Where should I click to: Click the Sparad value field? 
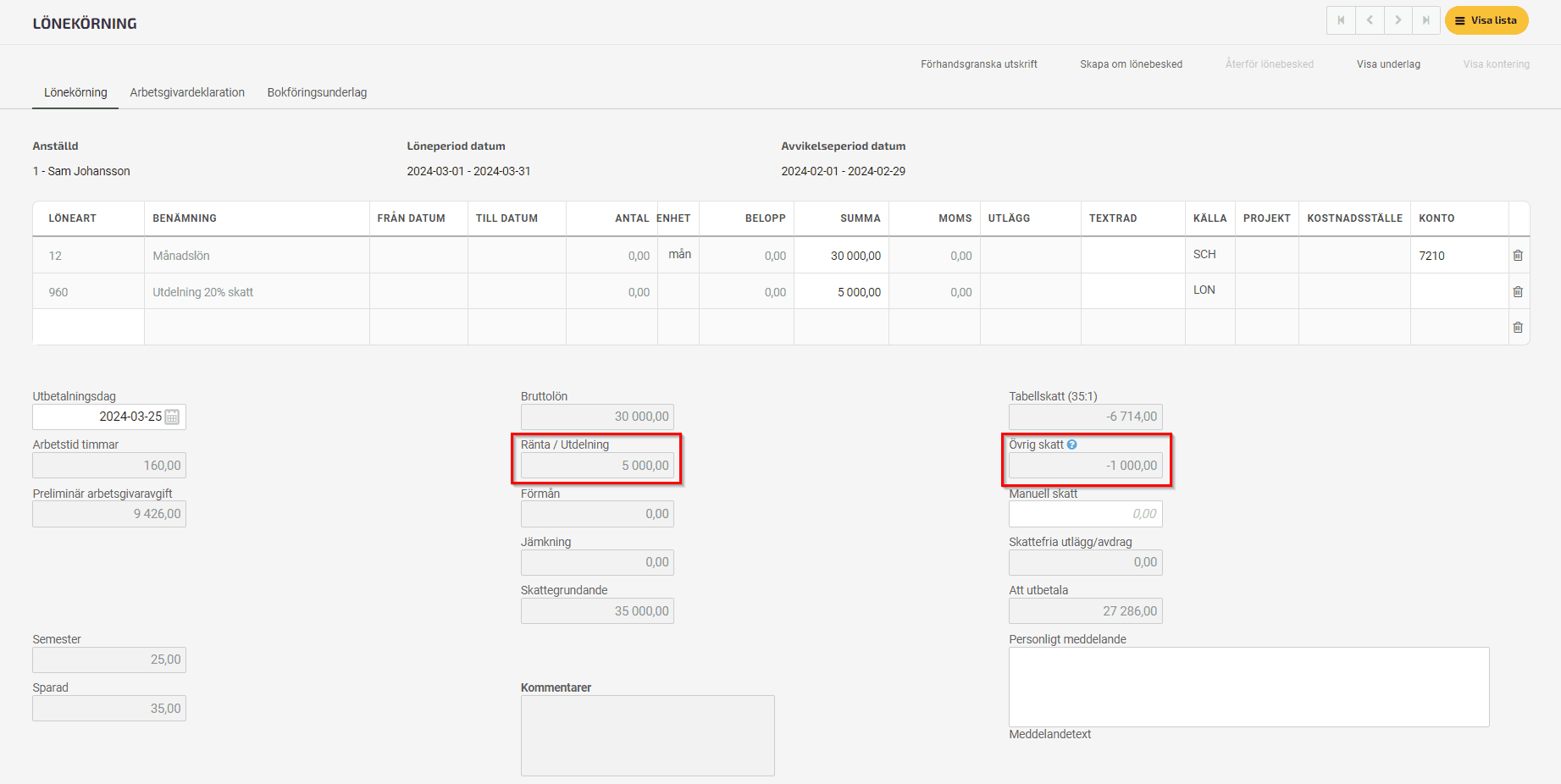pyautogui.click(x=109, y=709)
